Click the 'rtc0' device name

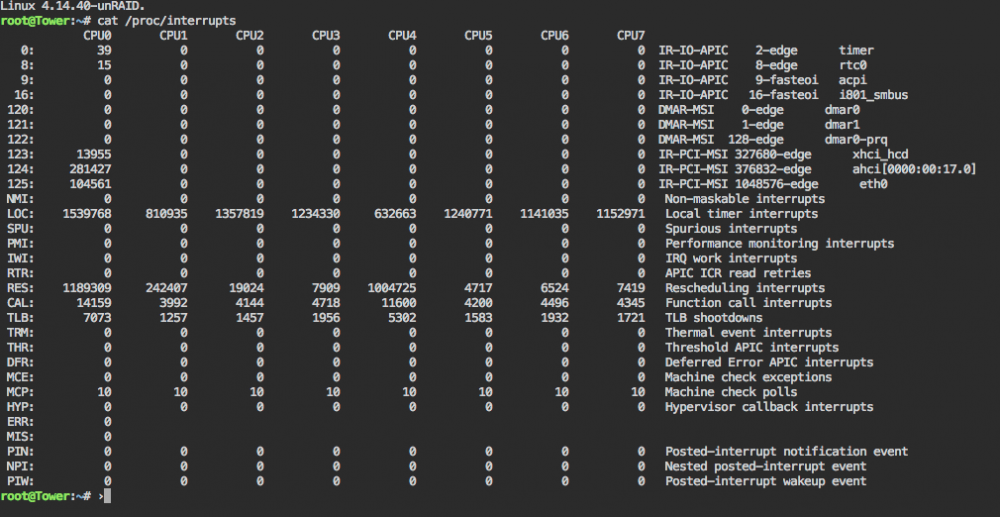(853, 65)
